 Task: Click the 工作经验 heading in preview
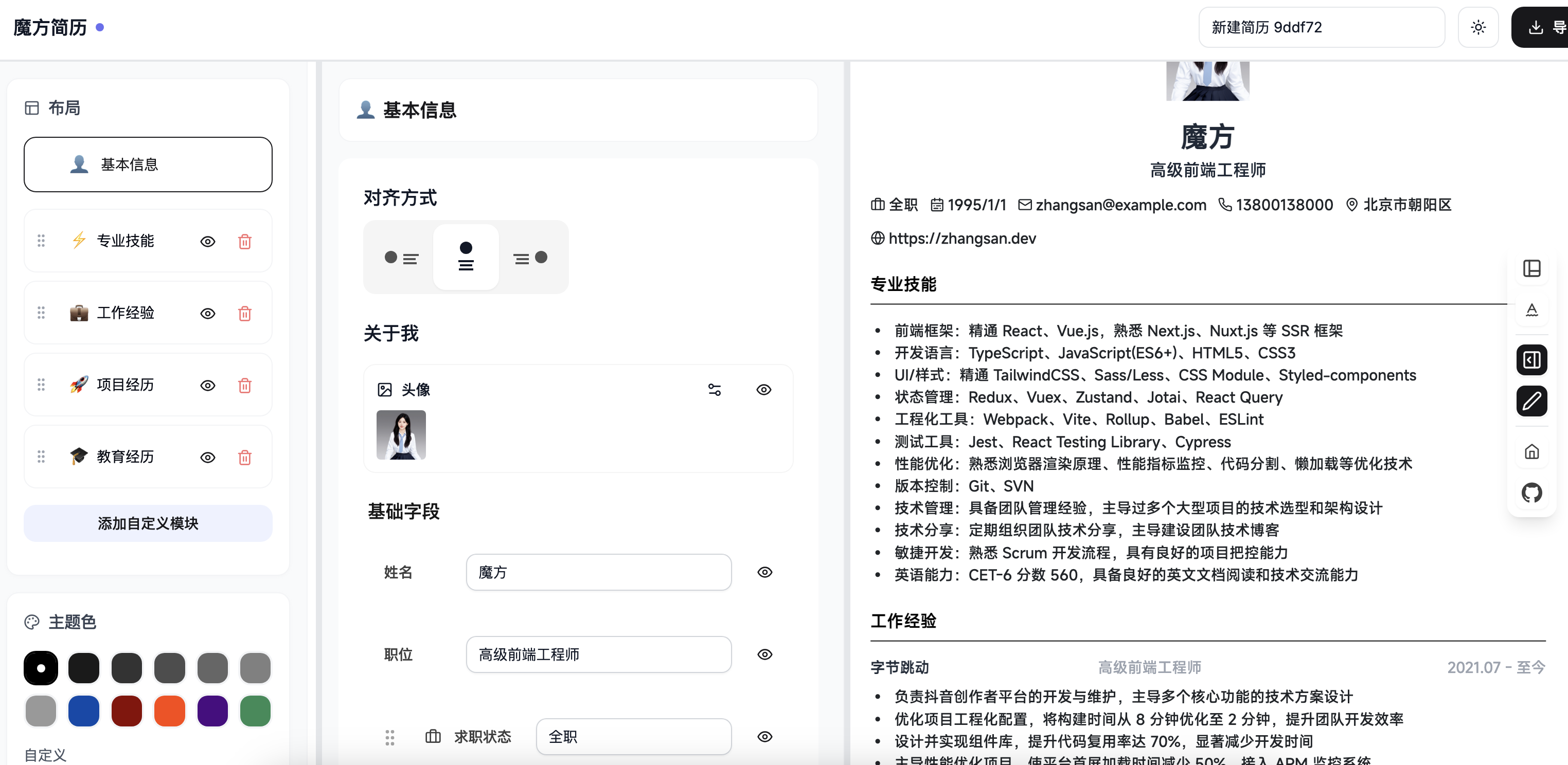[903, 621]
